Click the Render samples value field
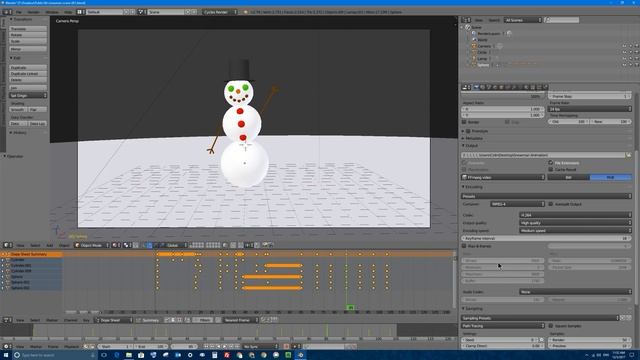Viewport: 640px width, 360px height. click(590, 340)
